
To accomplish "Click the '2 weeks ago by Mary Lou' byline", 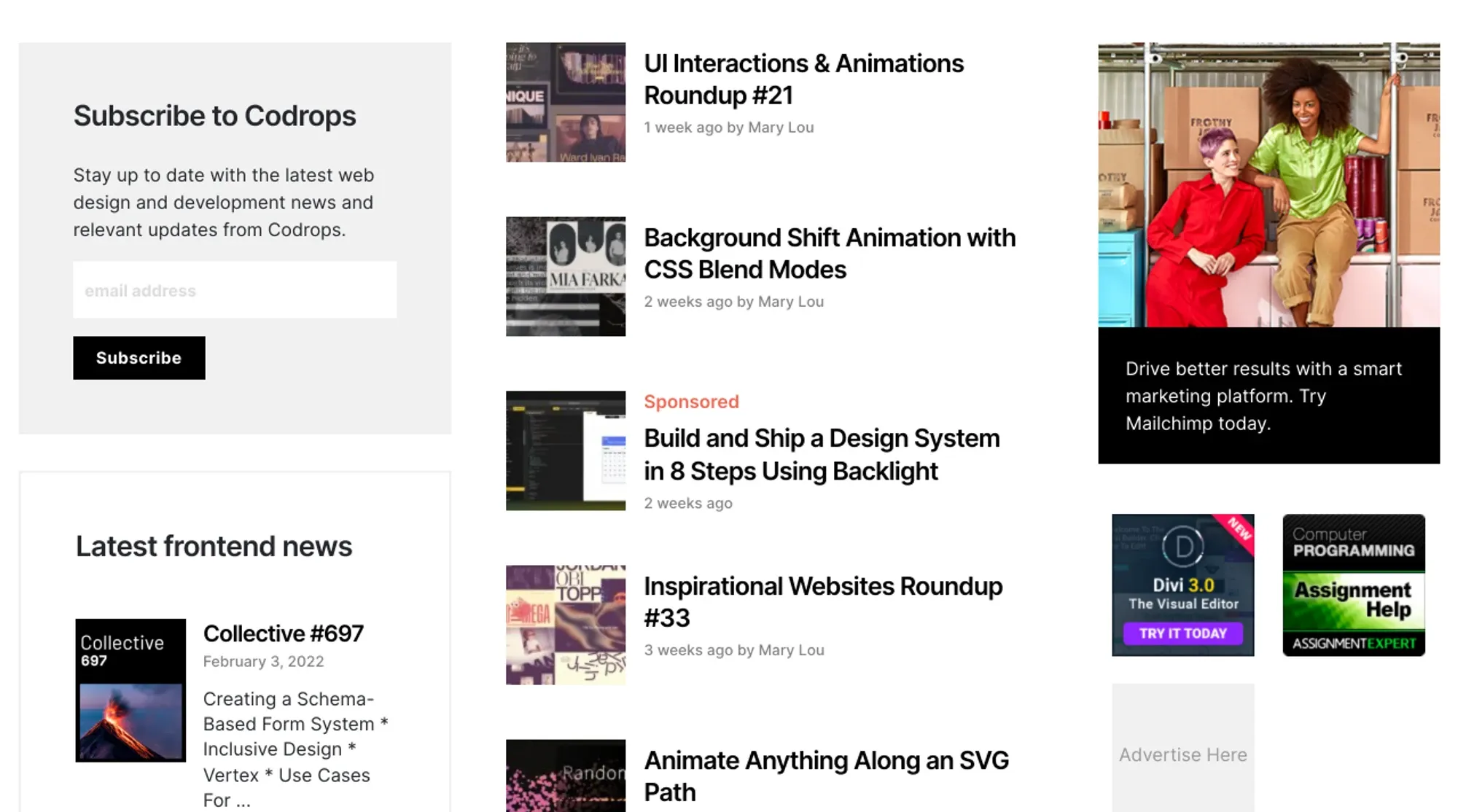I will point(734,301).
